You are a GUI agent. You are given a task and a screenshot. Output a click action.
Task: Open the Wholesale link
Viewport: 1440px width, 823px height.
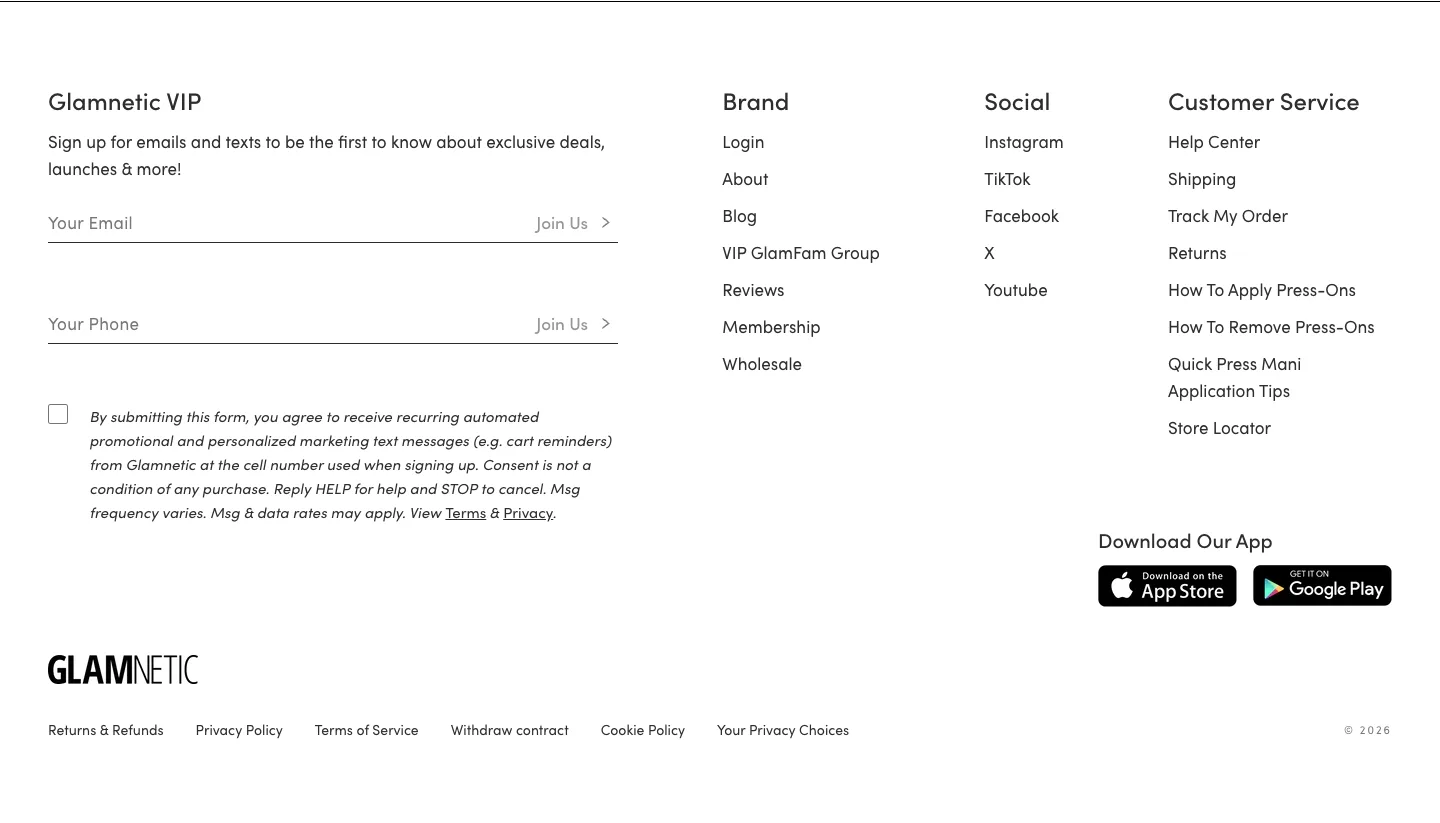[x=762, y=364]
